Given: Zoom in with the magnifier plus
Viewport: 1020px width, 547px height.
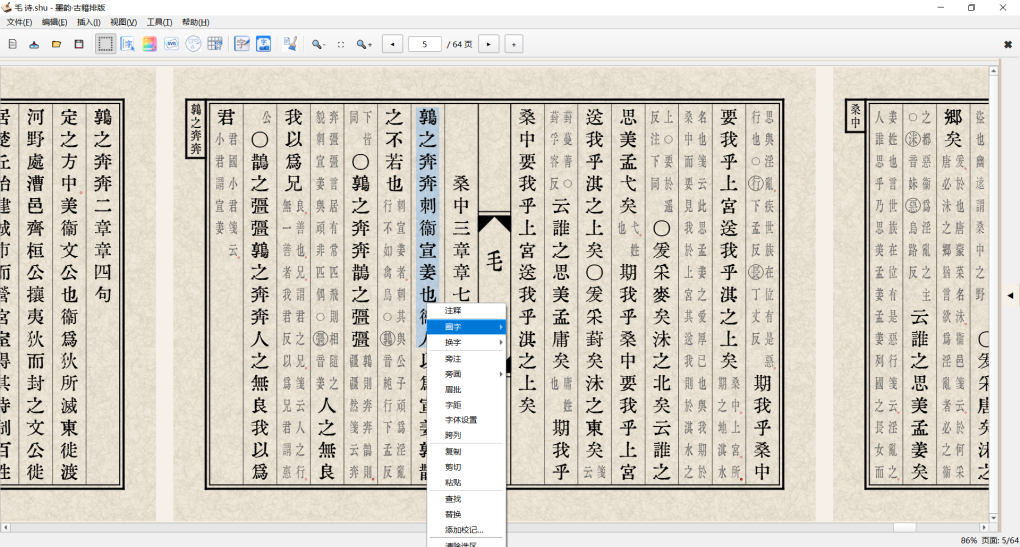Looking at the screenshot, I should [364, 44].
